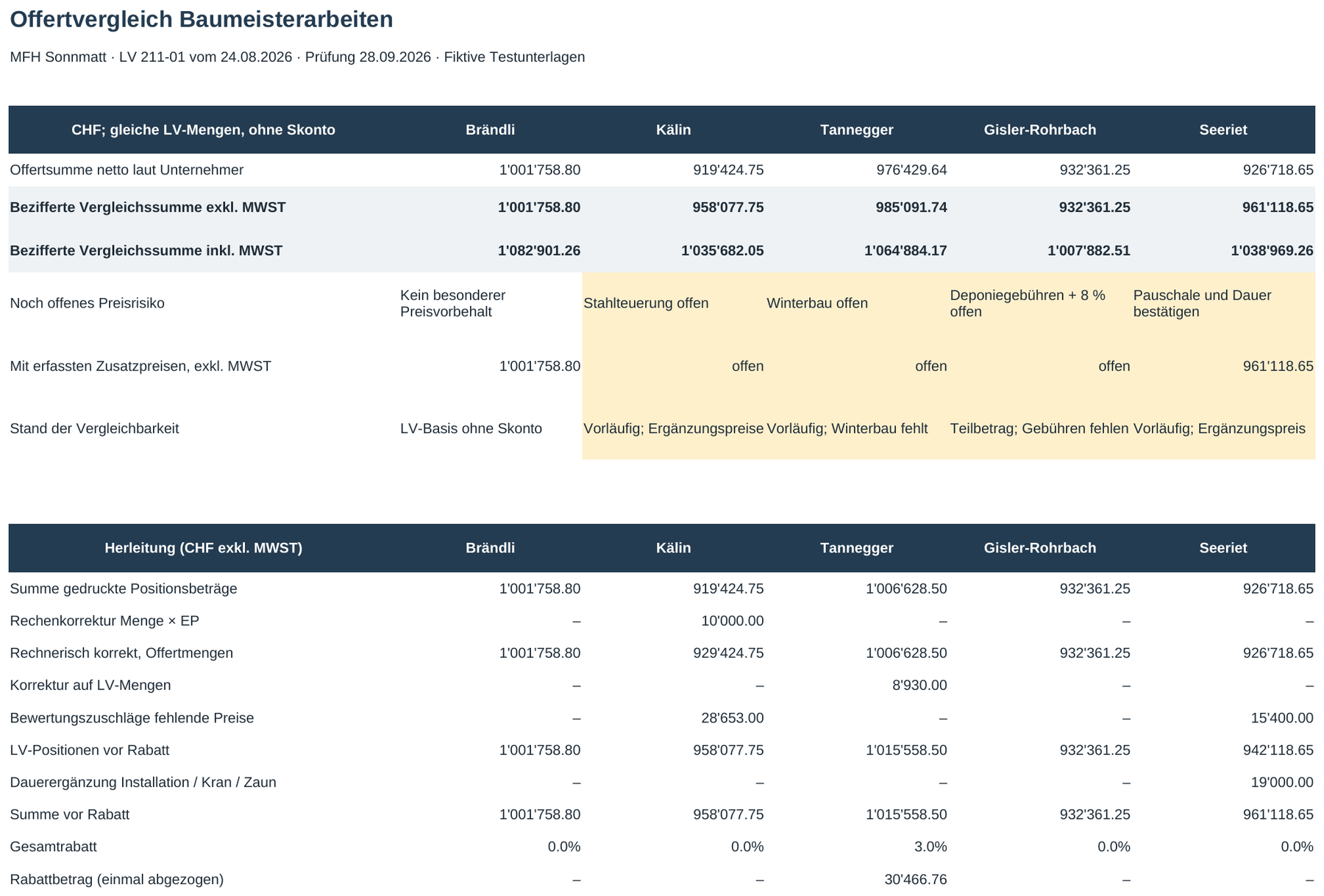Click 'Seeriet' header in the Herleitung table
1324x896 pixels.
1223,548
